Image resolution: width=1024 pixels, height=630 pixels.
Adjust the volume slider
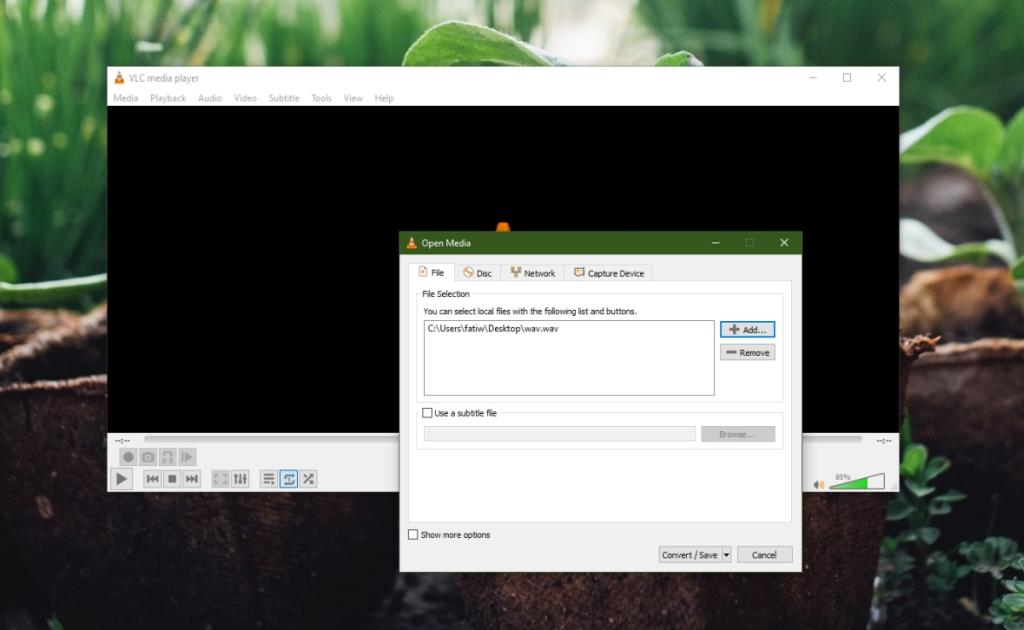[858, 480]
